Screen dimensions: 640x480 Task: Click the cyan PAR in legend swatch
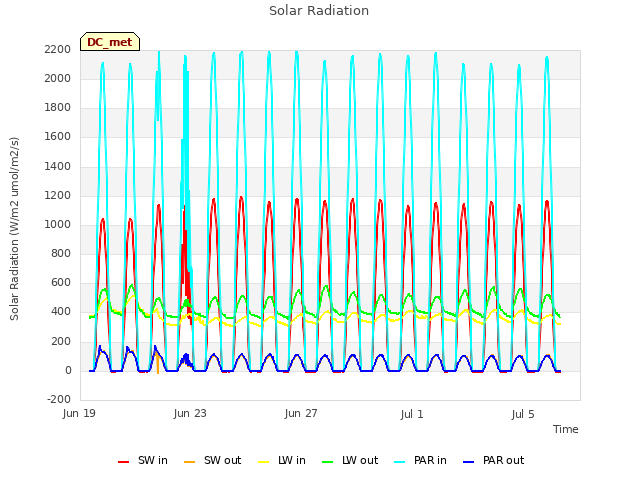[400, 462]
